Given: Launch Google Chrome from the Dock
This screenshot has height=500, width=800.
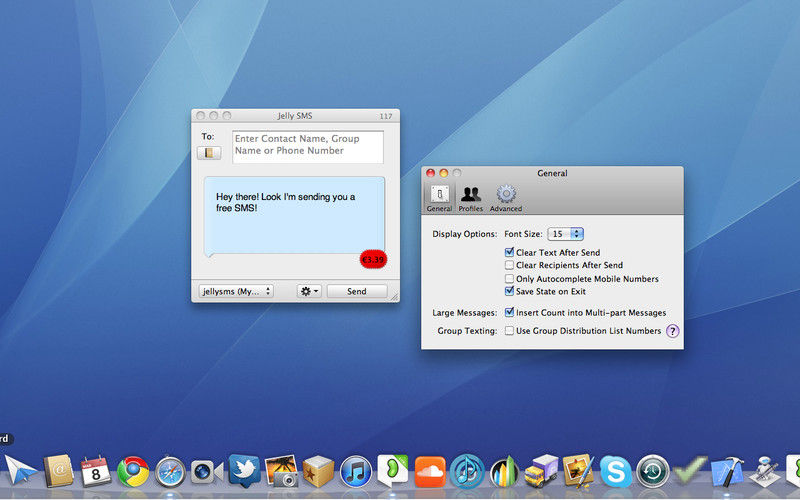Looking at the screenshot, I should (133, 471).
